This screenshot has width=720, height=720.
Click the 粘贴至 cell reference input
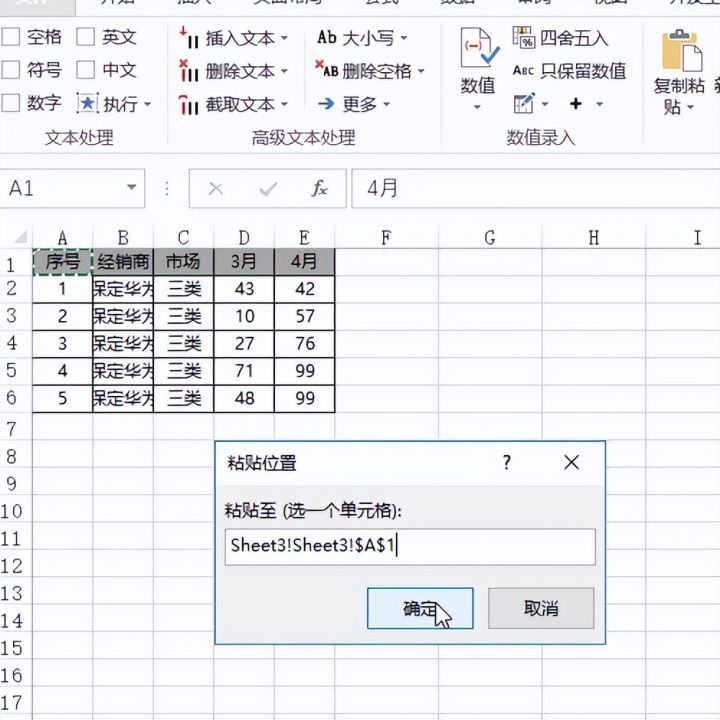[410, 546]
